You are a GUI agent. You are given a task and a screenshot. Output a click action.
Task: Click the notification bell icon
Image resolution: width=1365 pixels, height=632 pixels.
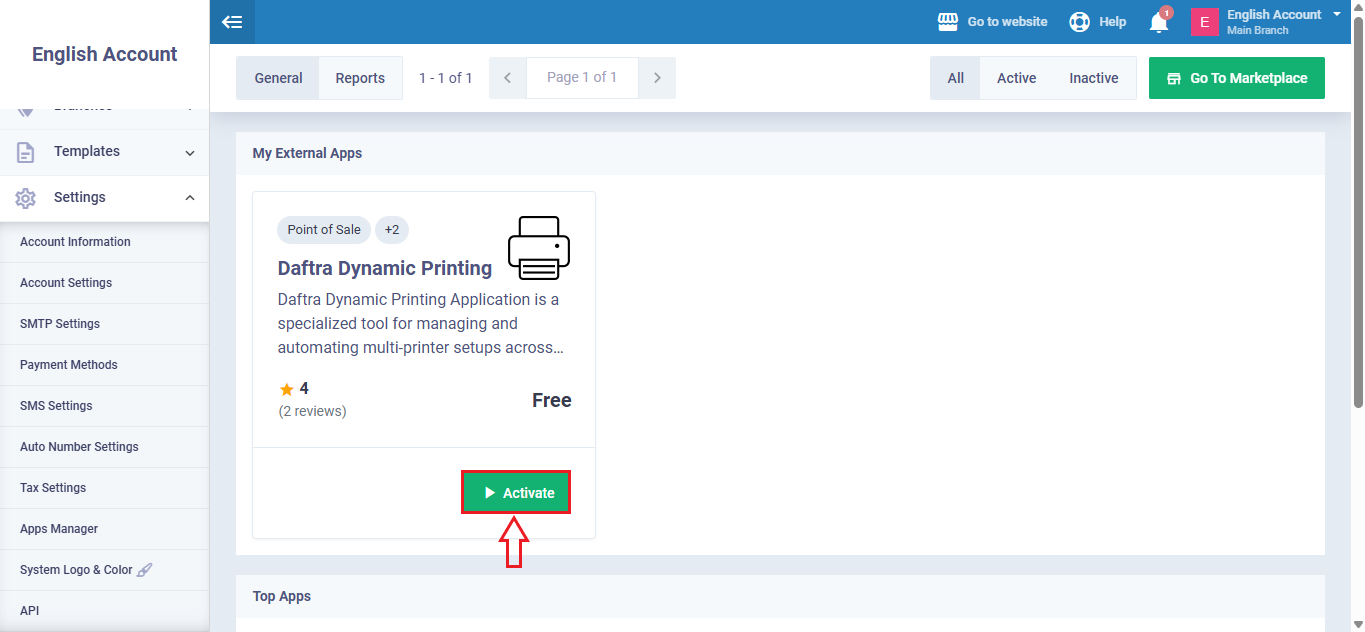[x=1158, y=22]
